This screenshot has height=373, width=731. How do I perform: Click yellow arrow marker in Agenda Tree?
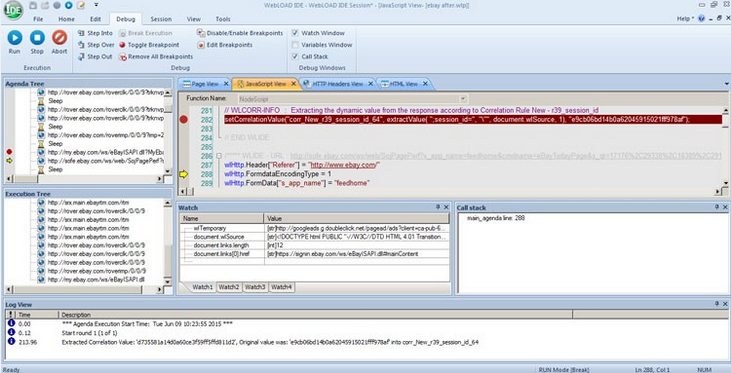tap(9, 161)
